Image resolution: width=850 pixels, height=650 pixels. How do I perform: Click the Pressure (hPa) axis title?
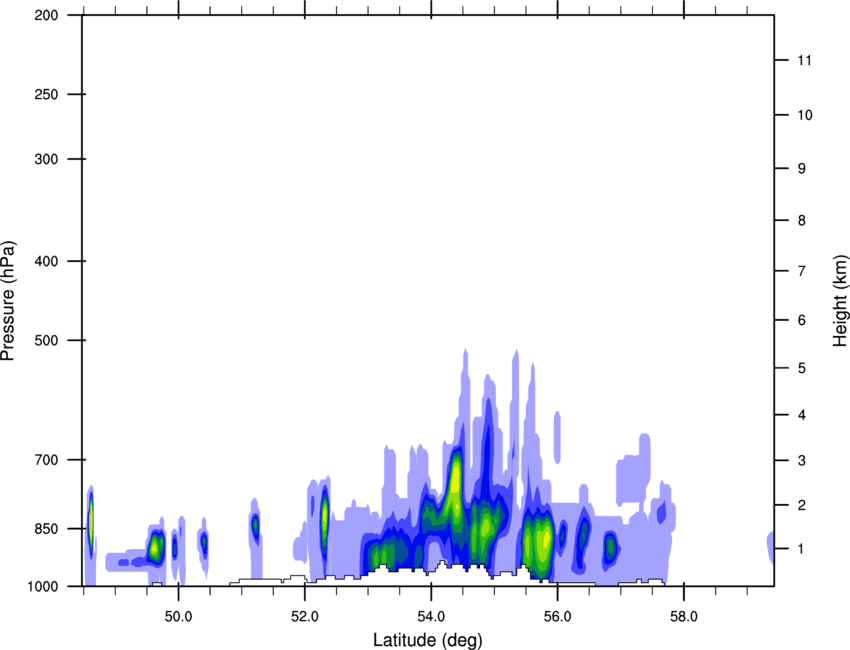tap(8, 301)
